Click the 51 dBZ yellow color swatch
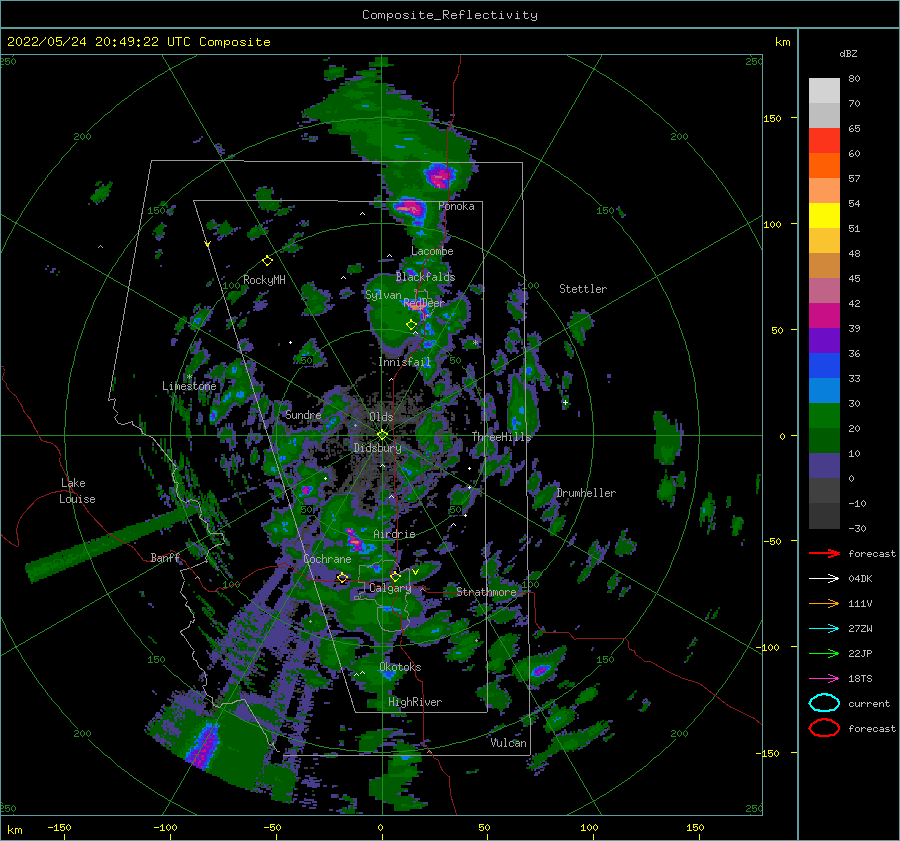 pyautogui.click(x=824, y=215)
